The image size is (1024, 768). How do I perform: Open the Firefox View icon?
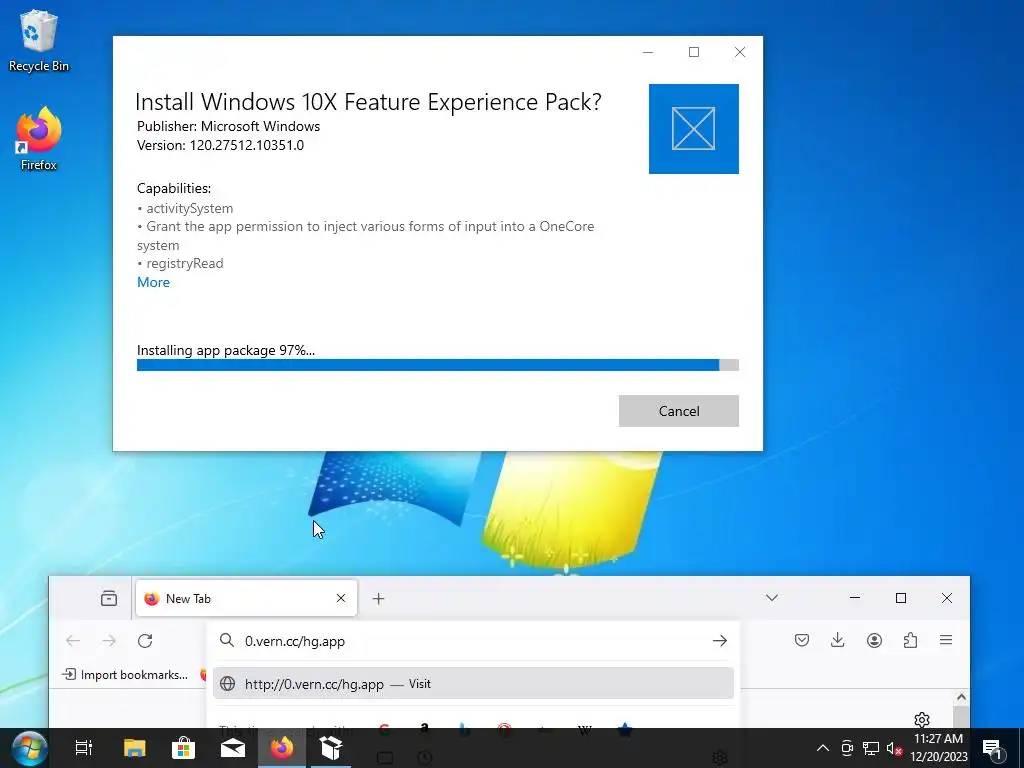coord(109,598)
